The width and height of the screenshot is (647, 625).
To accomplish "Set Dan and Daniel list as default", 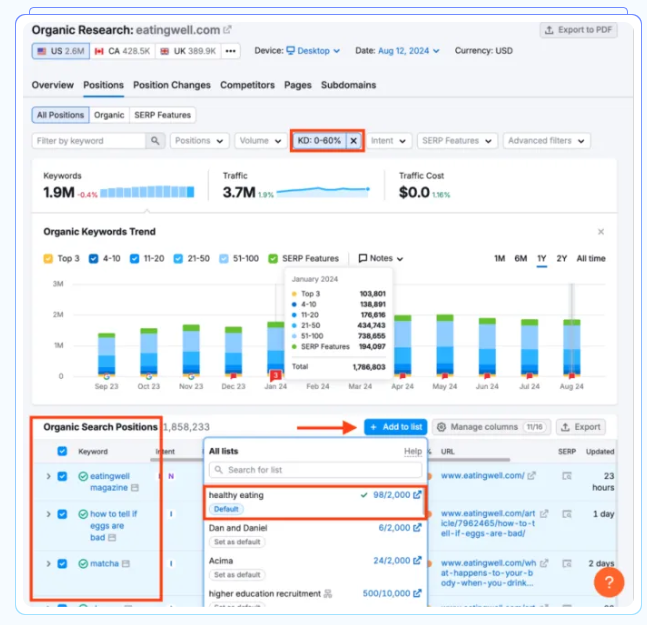I will [237, 542].
